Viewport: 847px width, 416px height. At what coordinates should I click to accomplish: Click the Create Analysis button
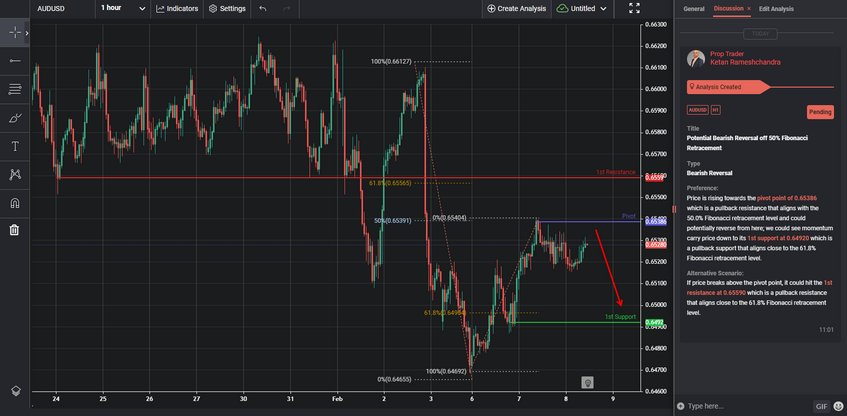(516, 9)
